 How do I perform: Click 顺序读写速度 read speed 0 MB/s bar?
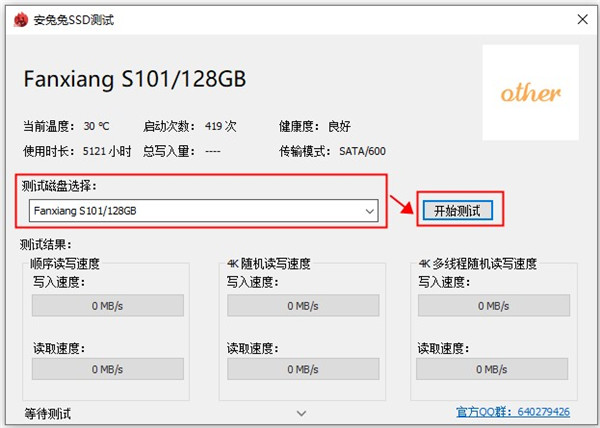tap(108, 369)
